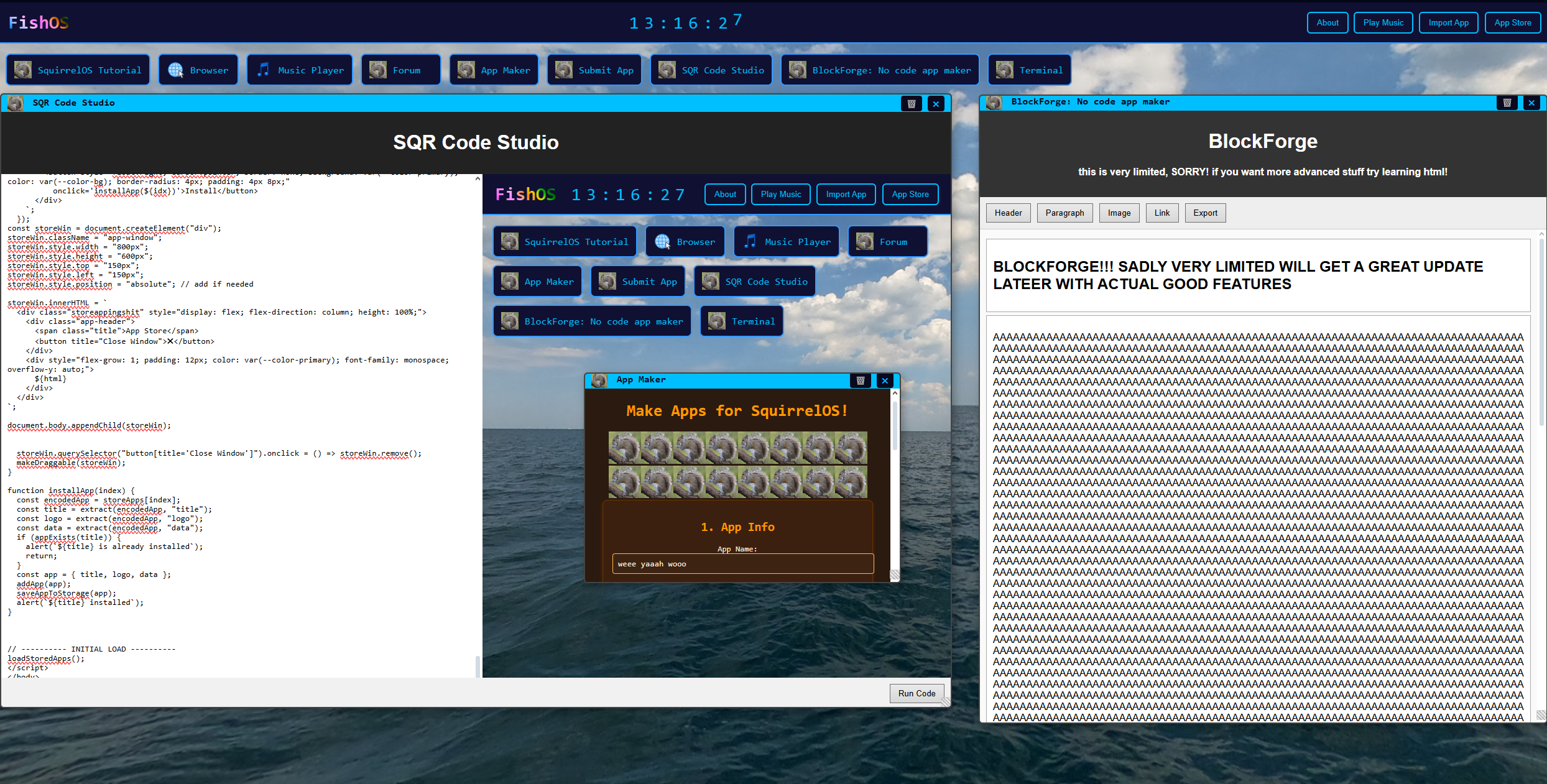Screen dimensions: 1547x784
Task: Click the FishOS logo in the top bar
Action: point(39,23)
